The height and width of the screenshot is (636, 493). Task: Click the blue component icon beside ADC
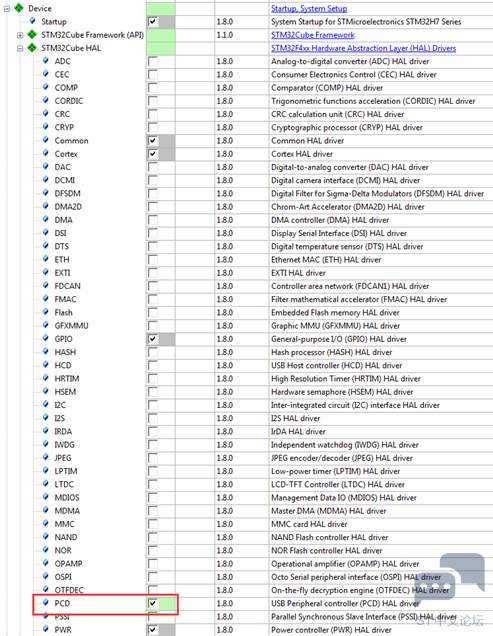[45, 60]
